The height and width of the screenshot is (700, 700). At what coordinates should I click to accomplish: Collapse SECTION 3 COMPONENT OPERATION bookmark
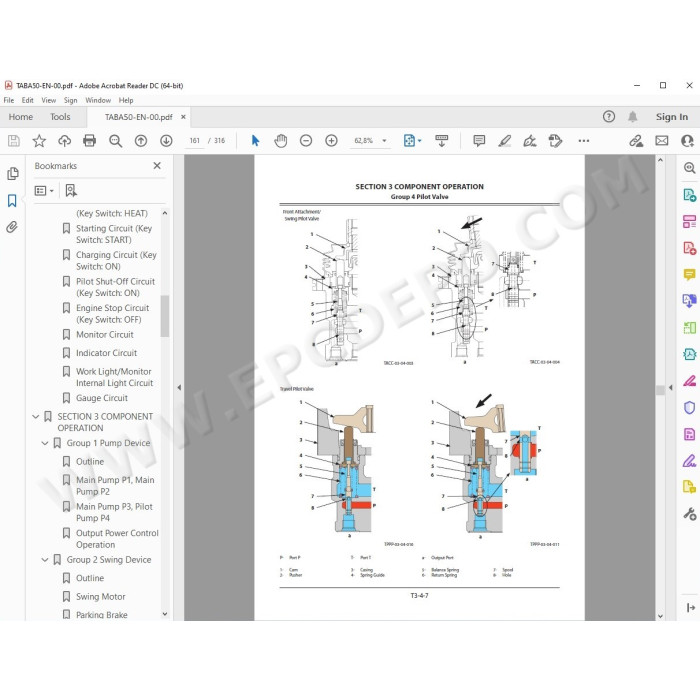(x=36, y=417)
